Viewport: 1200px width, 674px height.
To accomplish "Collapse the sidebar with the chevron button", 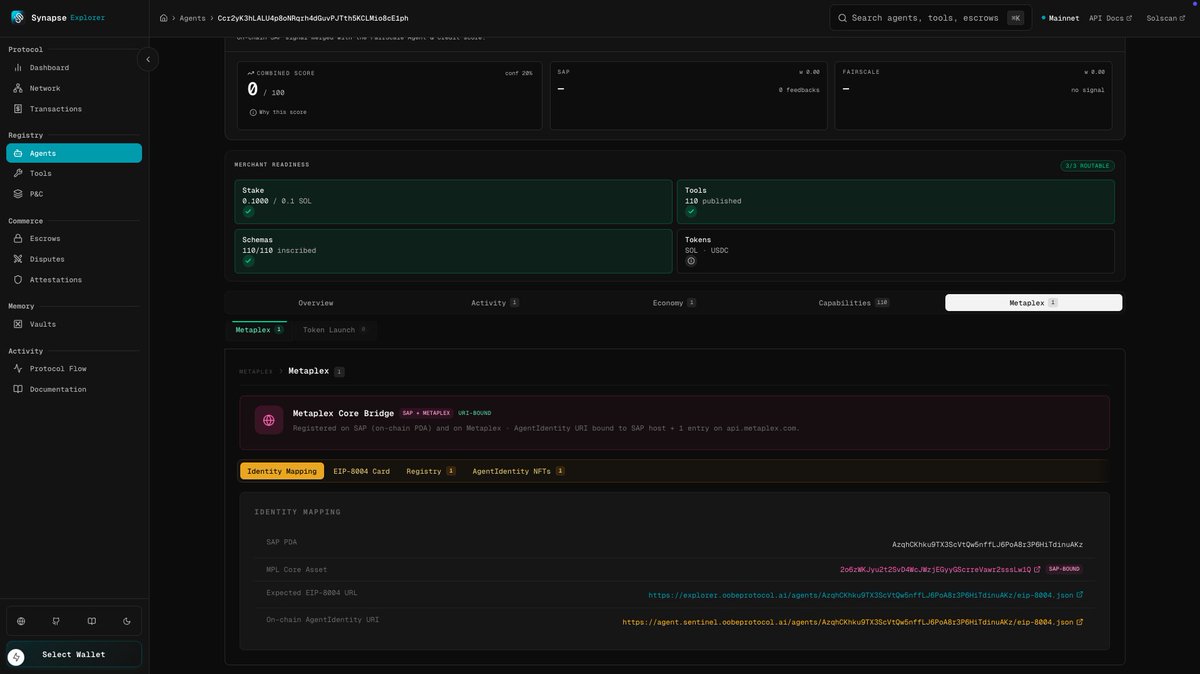I will [148, 59].
